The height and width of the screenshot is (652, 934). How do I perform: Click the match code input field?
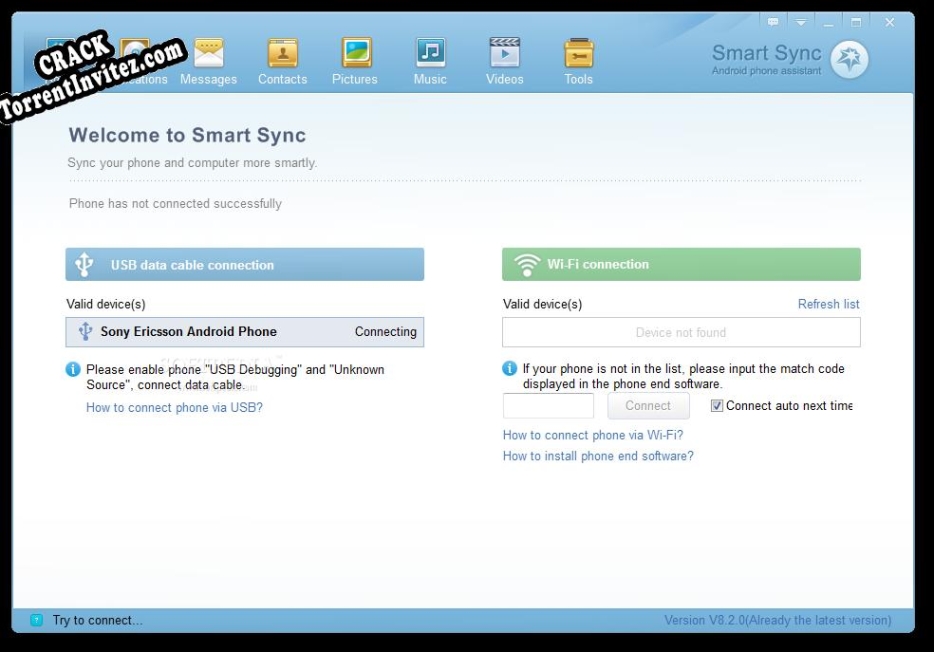[x=547, y=405]
